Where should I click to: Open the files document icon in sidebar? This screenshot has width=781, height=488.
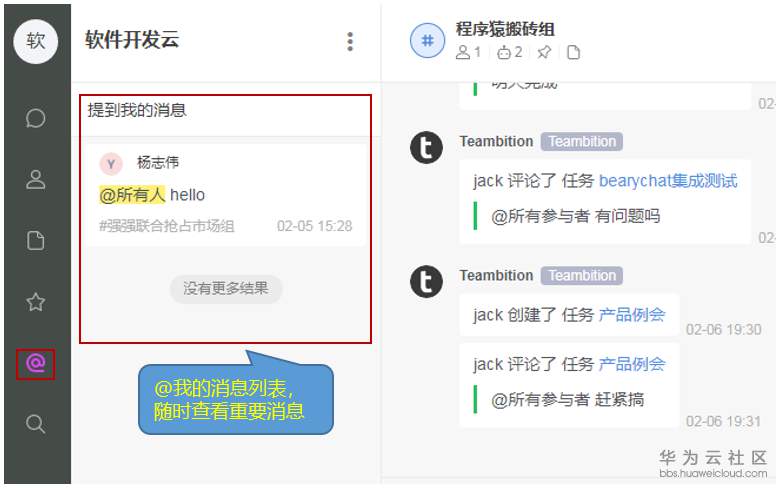click(35, 241)
